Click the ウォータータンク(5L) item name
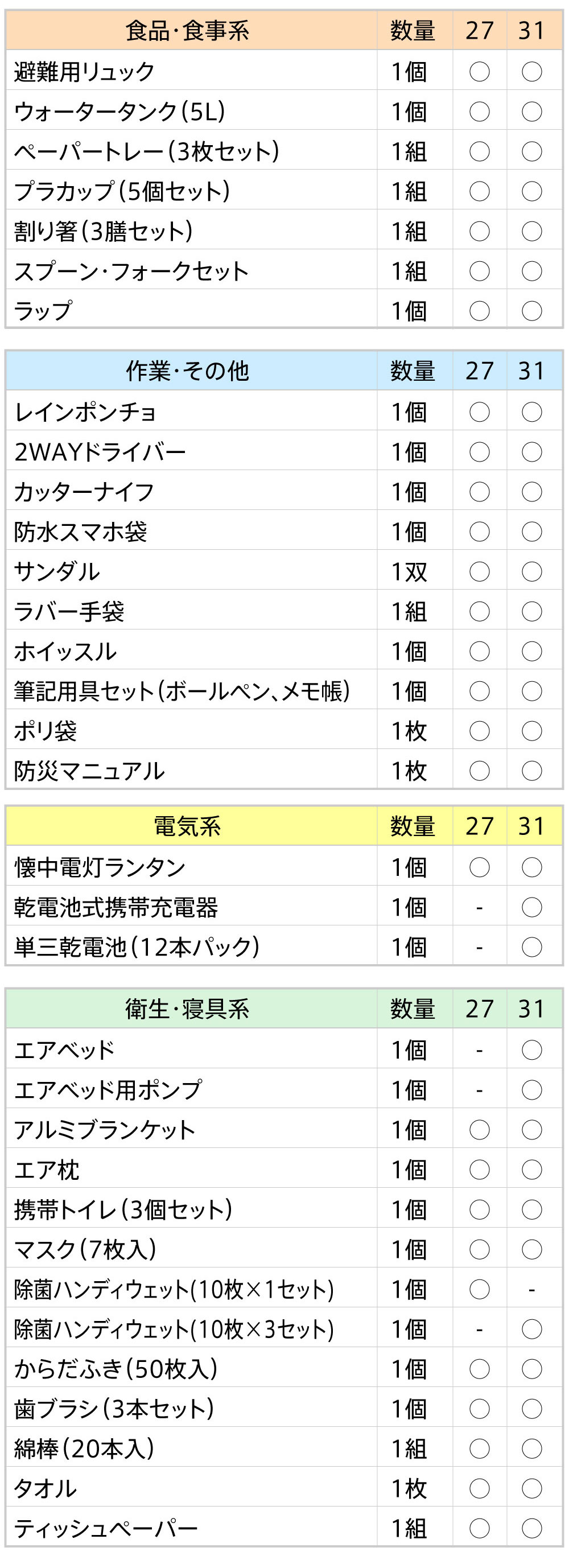 (120, 112)
